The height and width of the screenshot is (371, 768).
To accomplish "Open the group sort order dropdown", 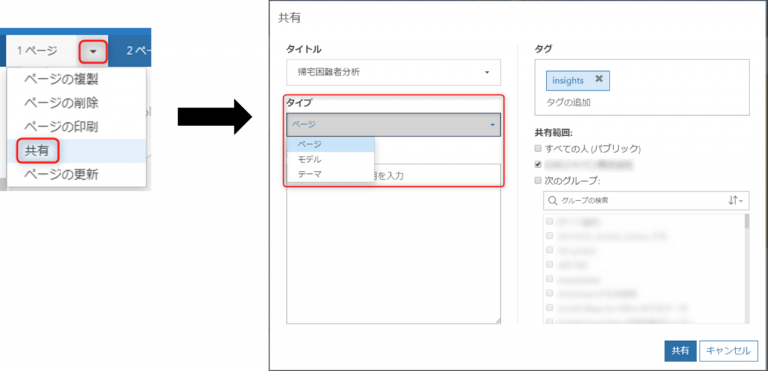I will 736,200.
